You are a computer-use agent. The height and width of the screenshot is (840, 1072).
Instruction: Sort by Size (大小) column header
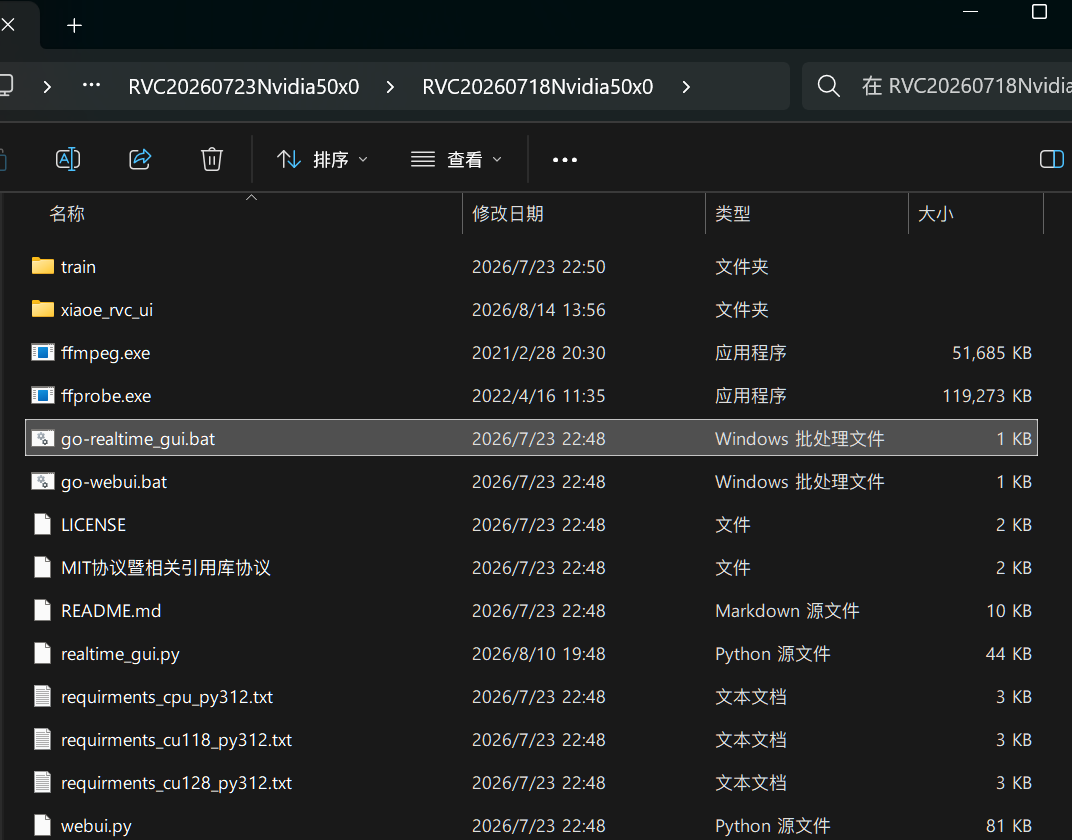935,214
